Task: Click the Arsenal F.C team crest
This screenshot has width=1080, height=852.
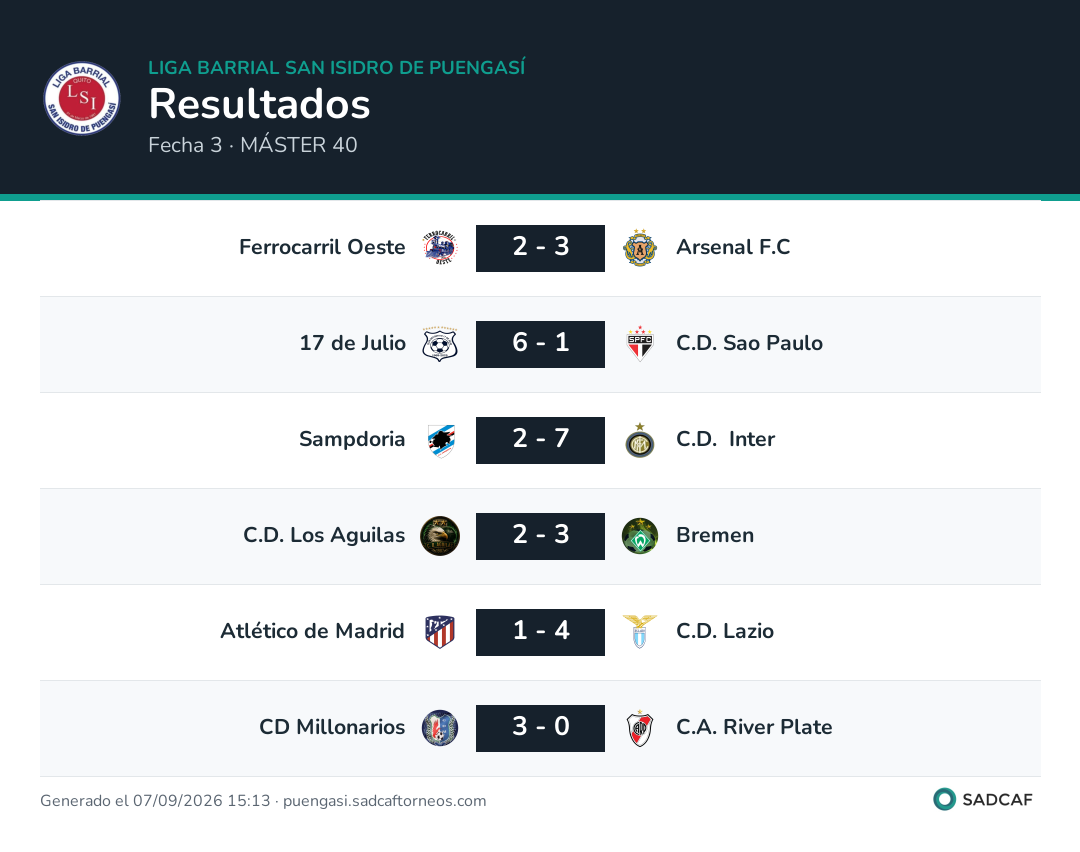Action: (640, 248)
